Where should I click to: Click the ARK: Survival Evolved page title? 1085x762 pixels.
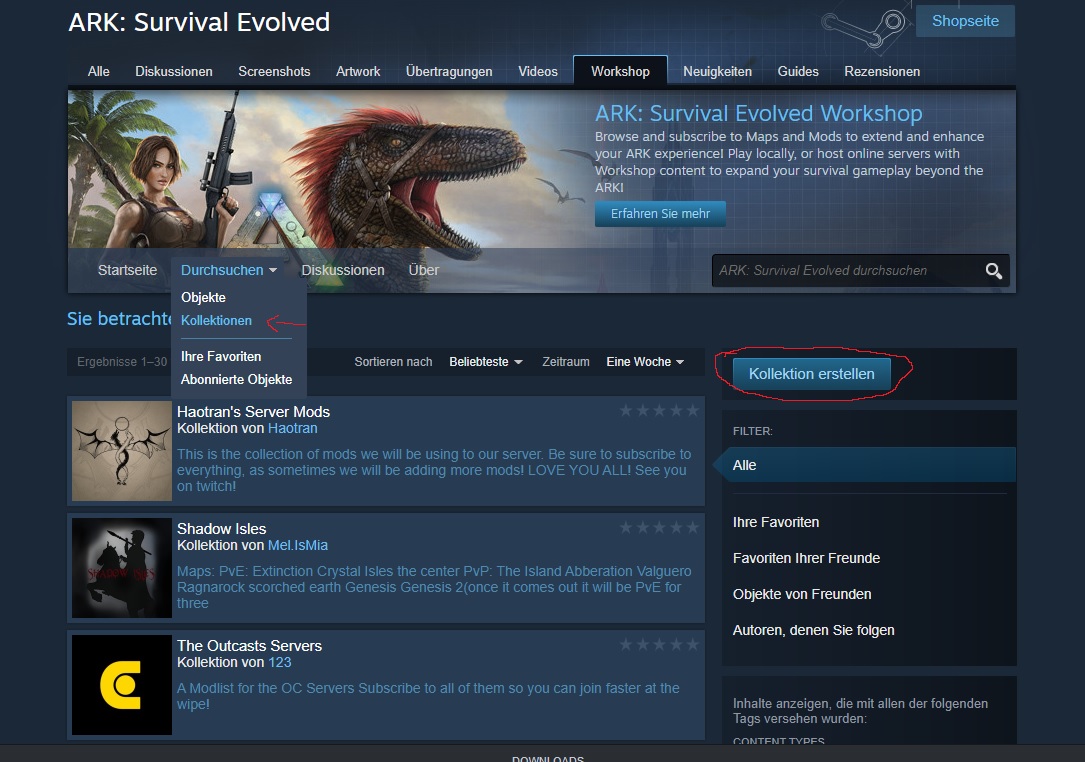[x=199, y=22]
